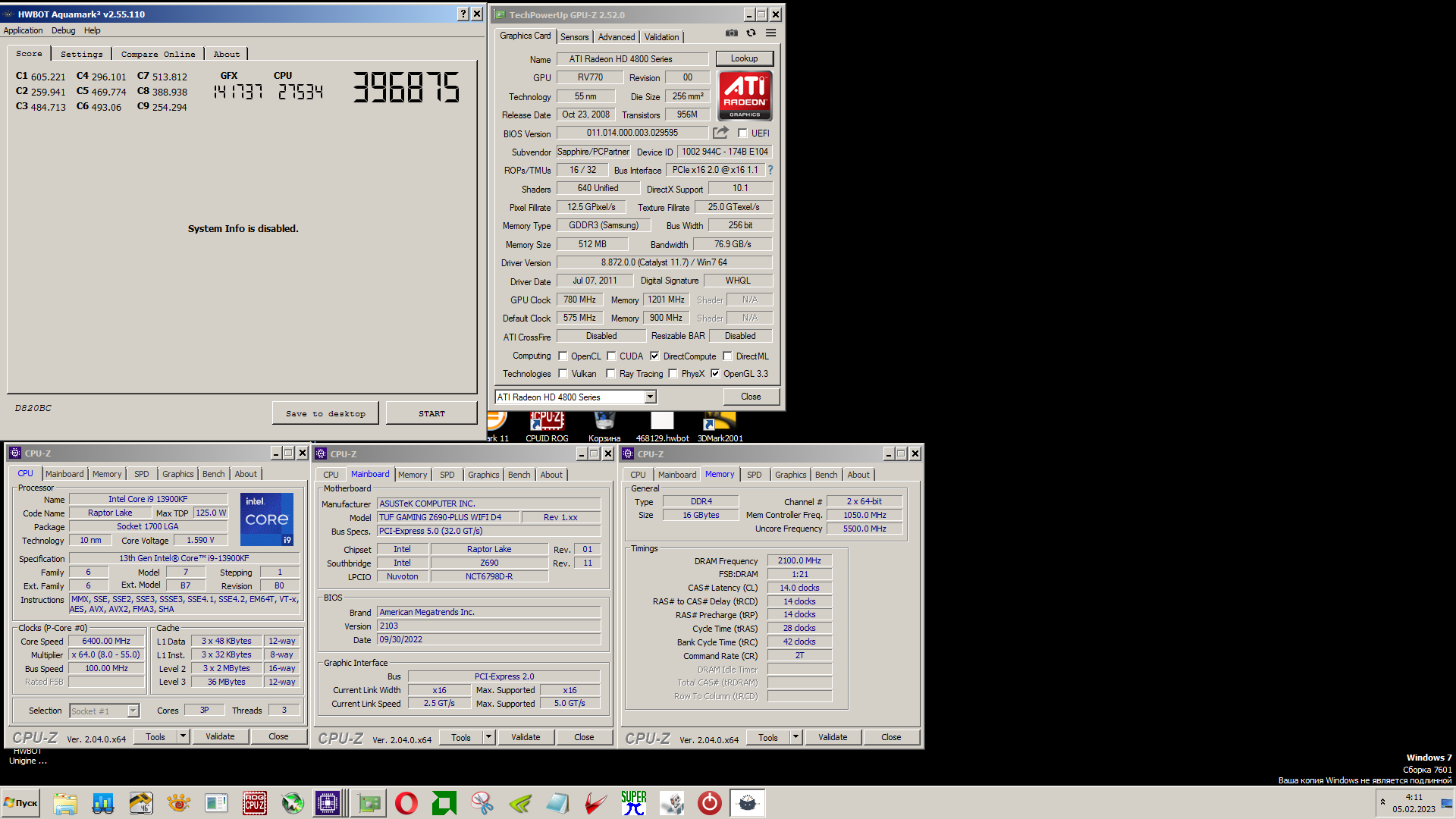This screenshot has width=1456, height=819.
Task: Open the Compare Online tab in Aquamark
Action: (158, 54)
